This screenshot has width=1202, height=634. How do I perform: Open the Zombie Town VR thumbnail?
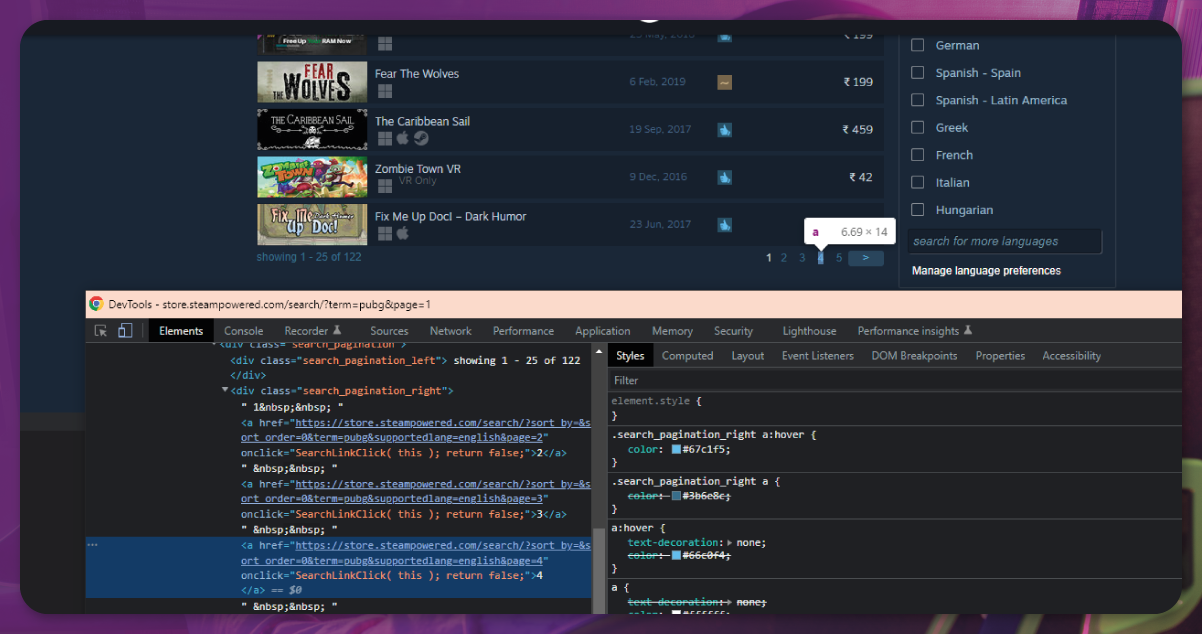click(x=311, y=177)
